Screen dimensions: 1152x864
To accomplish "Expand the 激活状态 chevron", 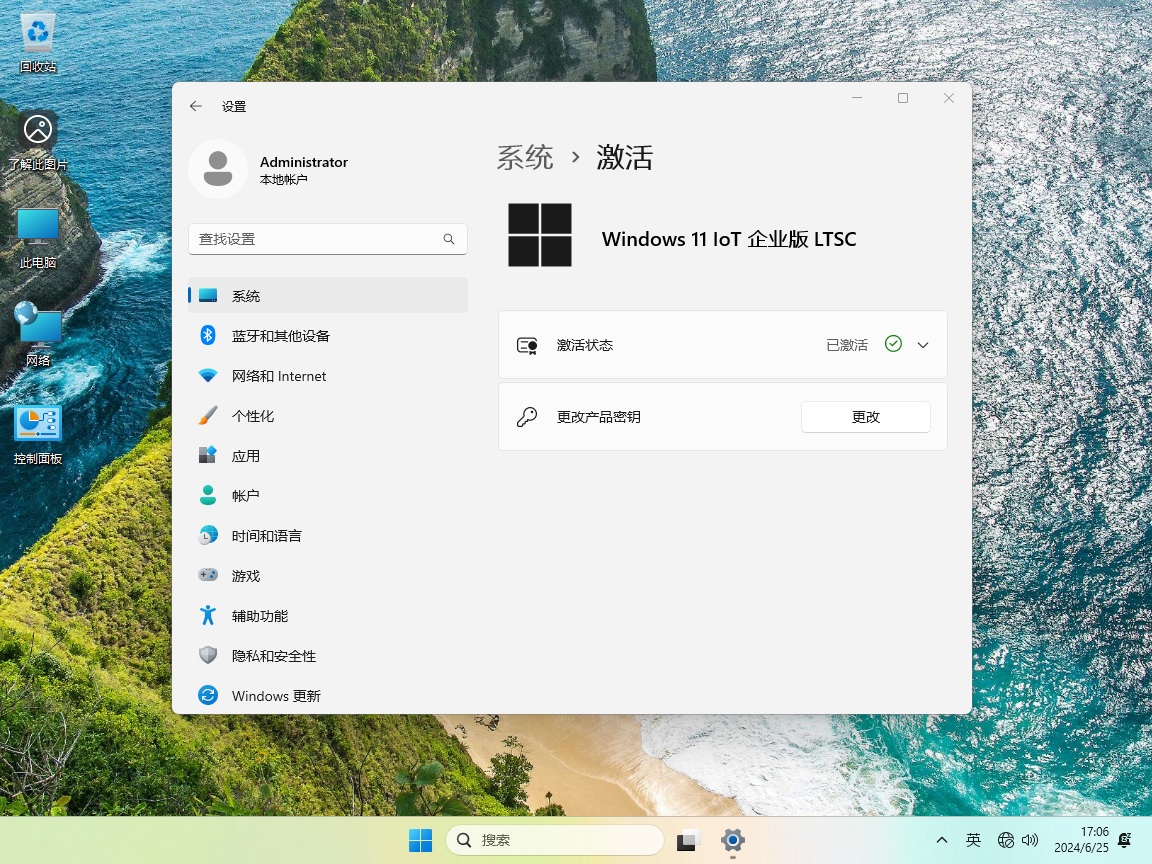I will point(923,345).
